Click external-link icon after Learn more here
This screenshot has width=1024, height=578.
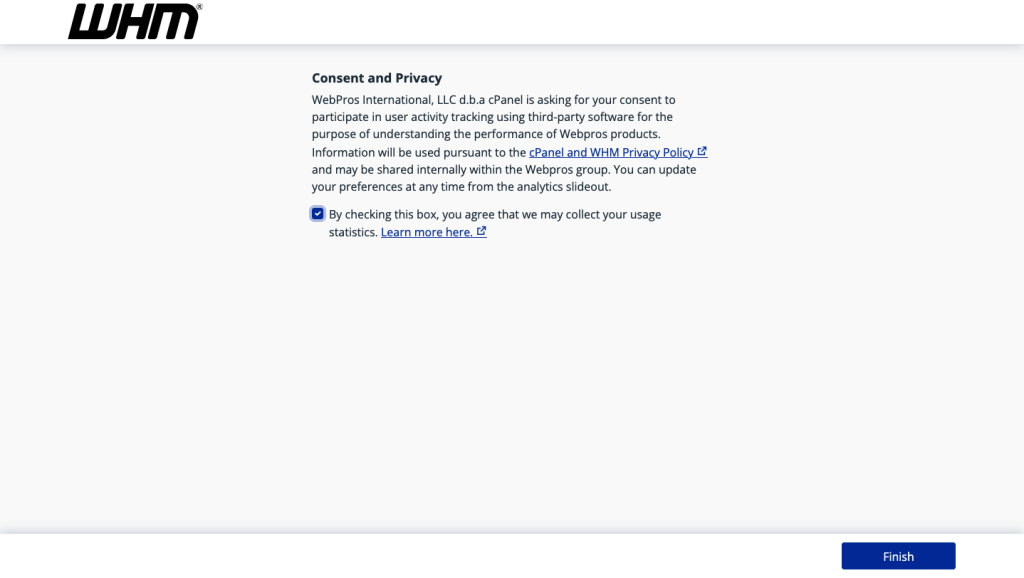coord(482,232)
